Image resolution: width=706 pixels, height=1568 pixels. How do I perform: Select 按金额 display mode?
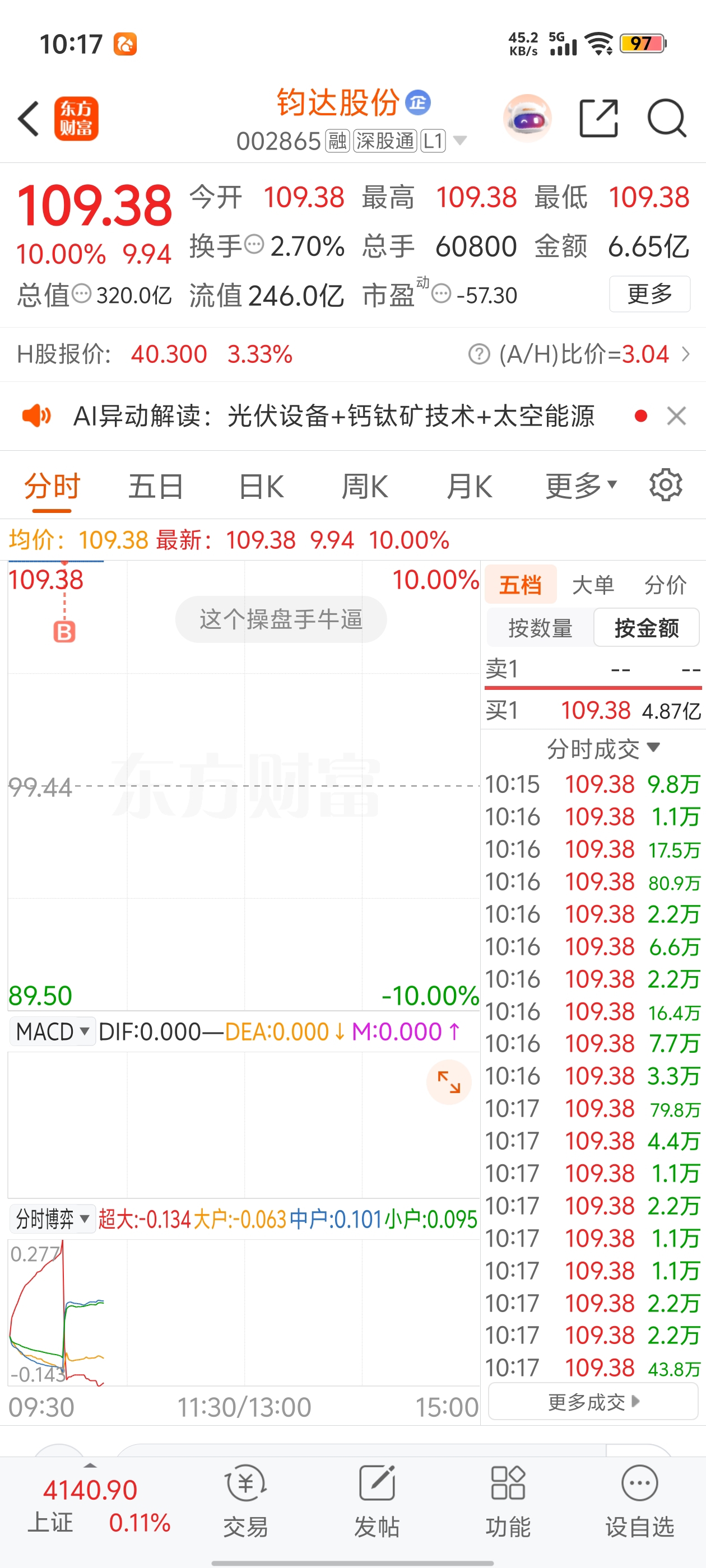point(646,628)
